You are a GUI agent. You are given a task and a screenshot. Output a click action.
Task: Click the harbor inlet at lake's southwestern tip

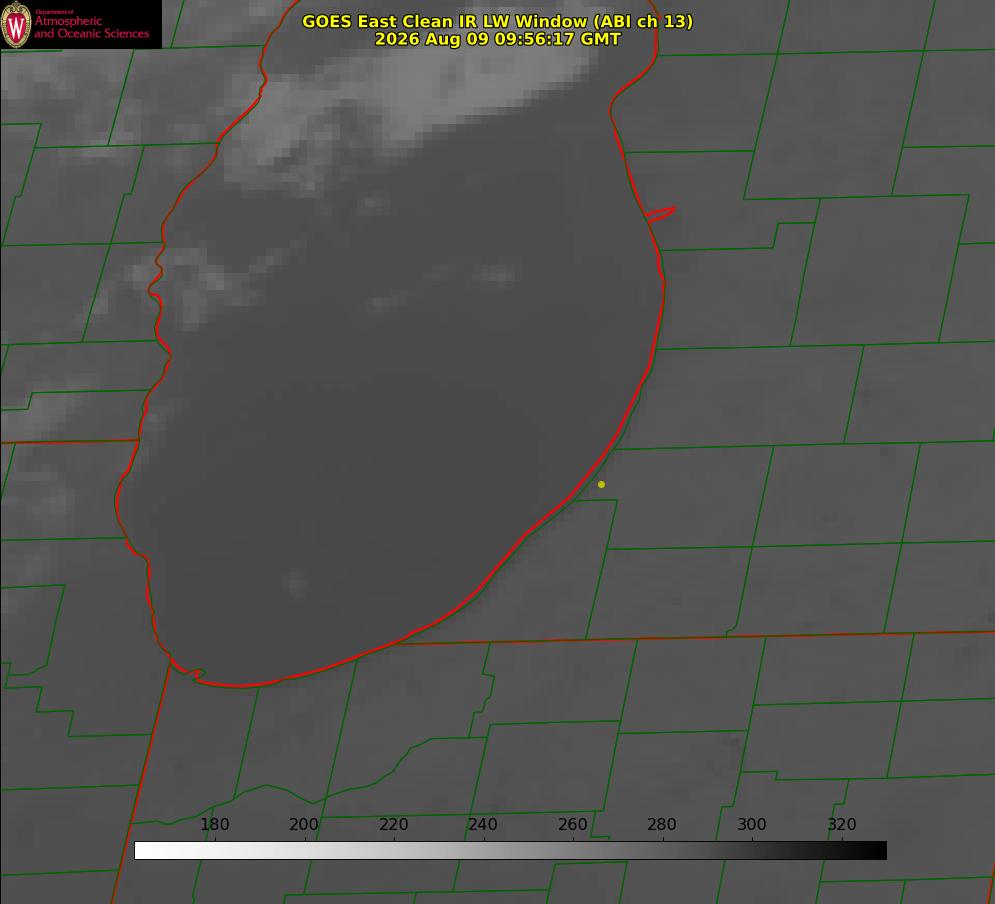tap(189, 672)
